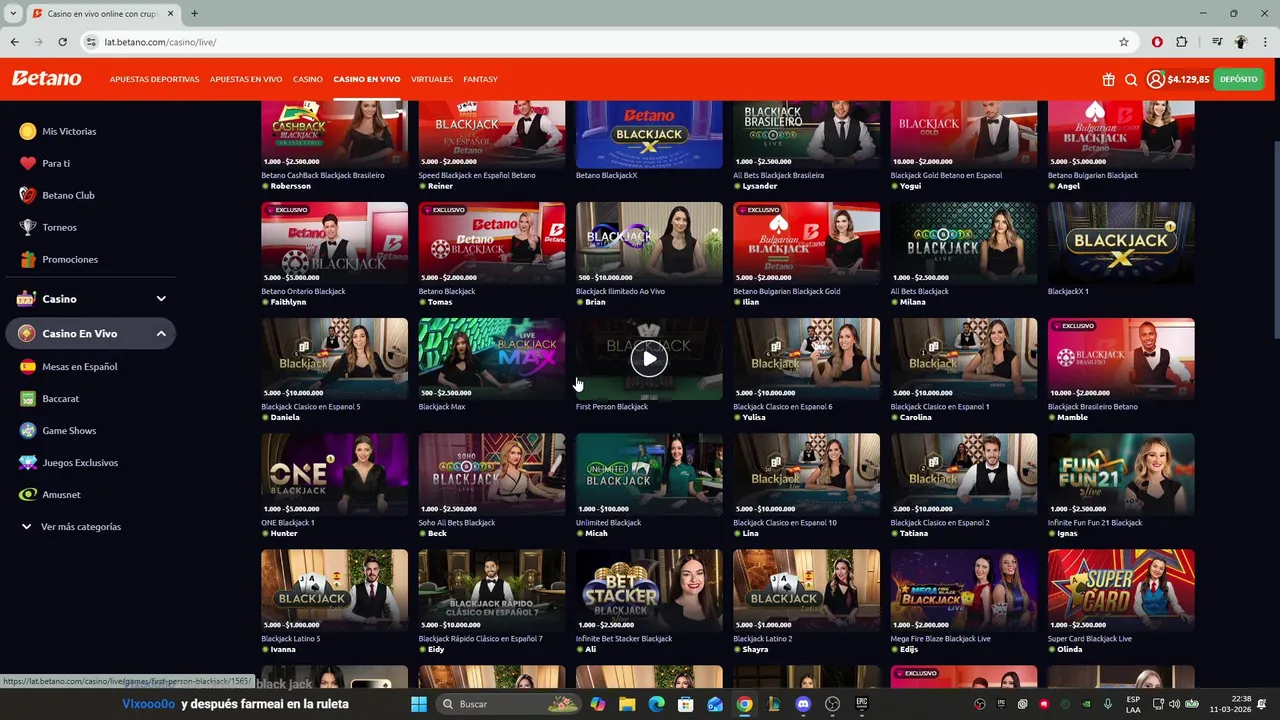The height and width of the screenshot is (720, 1280).
Task: Open the taskbar volume icon
Action: tap(1175, 704)
